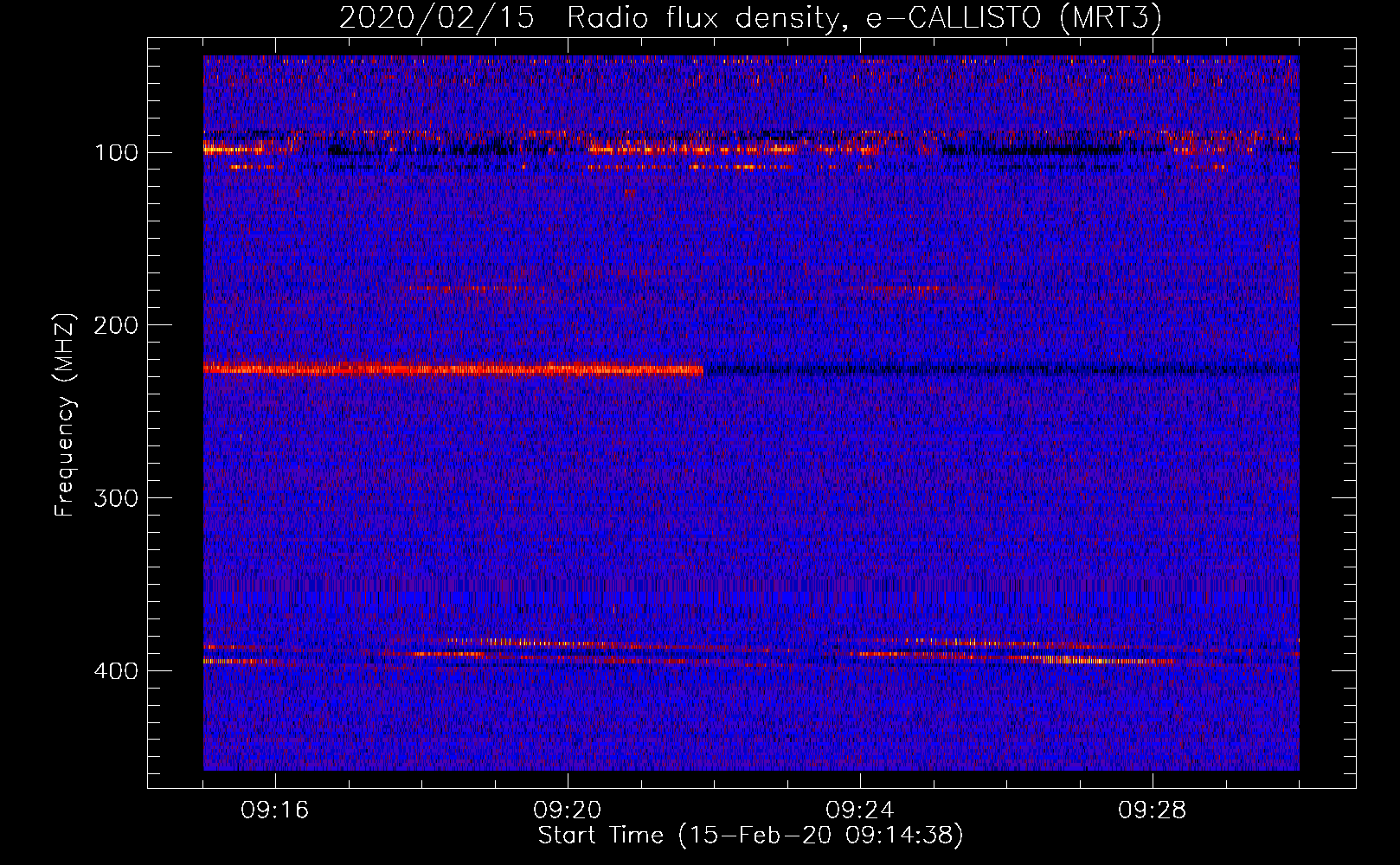Click the bright red emission band near 225 MHz
This screenshot has width=1400, height=865.
[453, 369]
